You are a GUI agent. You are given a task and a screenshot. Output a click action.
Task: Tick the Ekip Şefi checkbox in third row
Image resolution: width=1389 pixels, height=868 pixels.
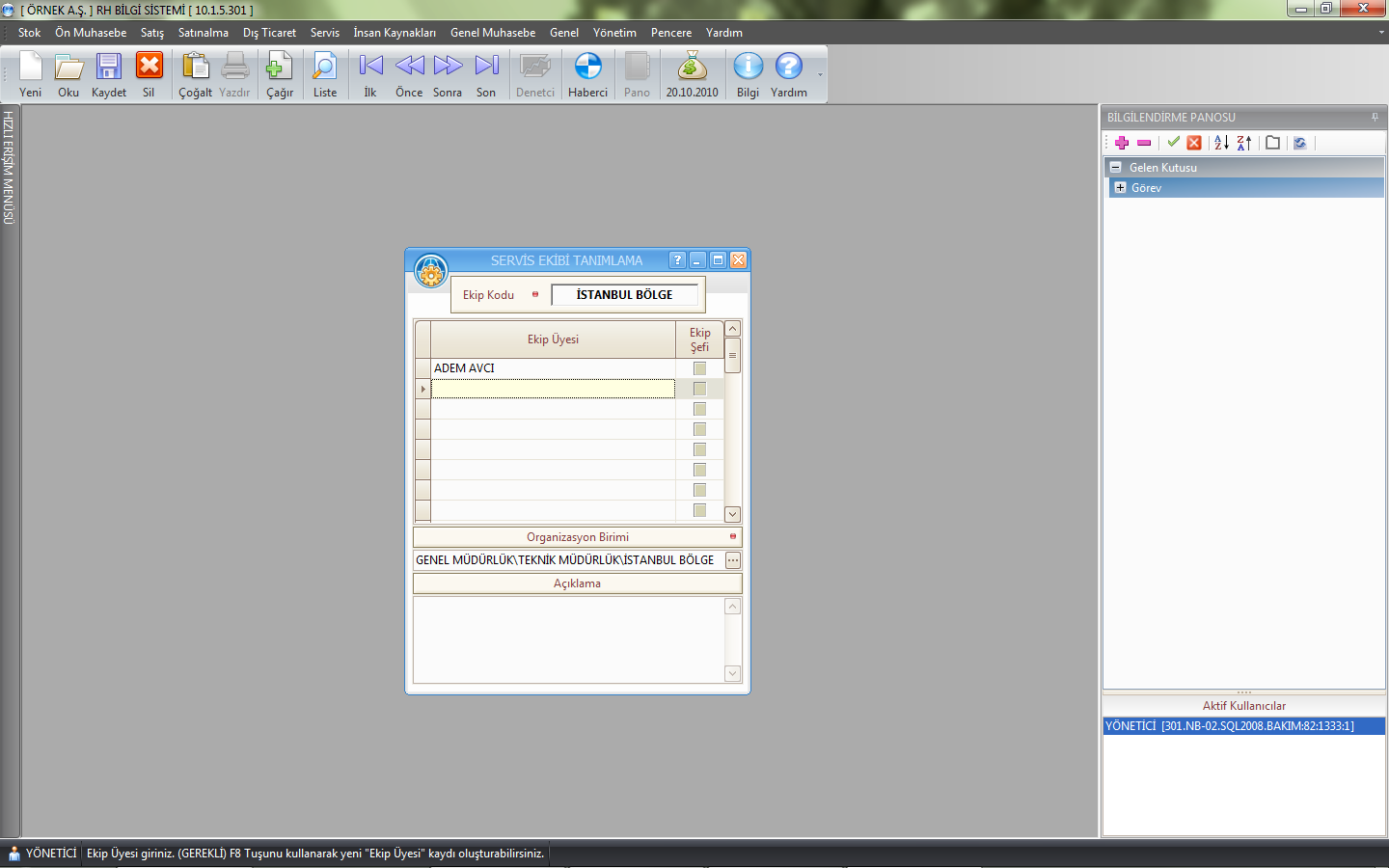(x=699, y=409)
